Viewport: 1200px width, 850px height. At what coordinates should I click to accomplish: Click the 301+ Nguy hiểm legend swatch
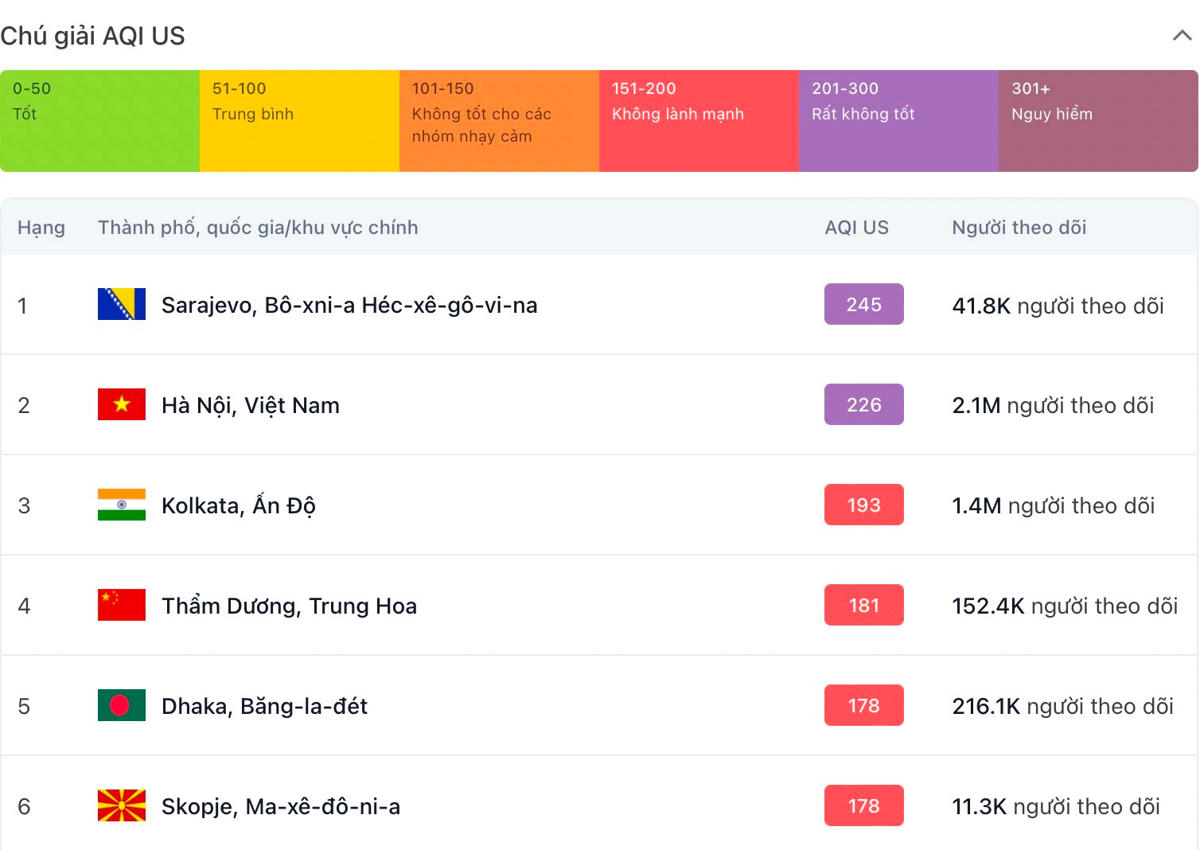tap(1097, 121)
